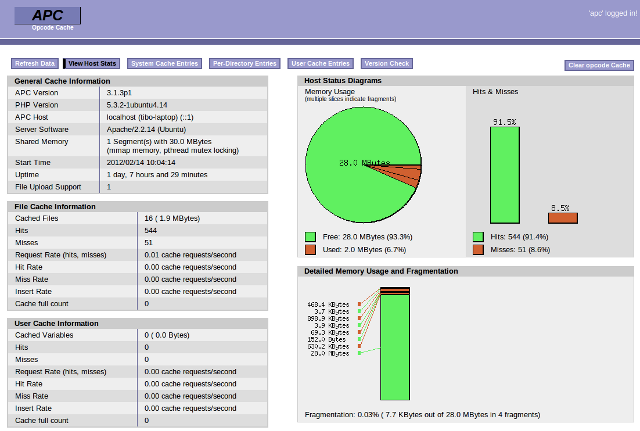Click the Cached Variables row label
The height and width of the screenshot is (431, 640).
click(44, 335)
